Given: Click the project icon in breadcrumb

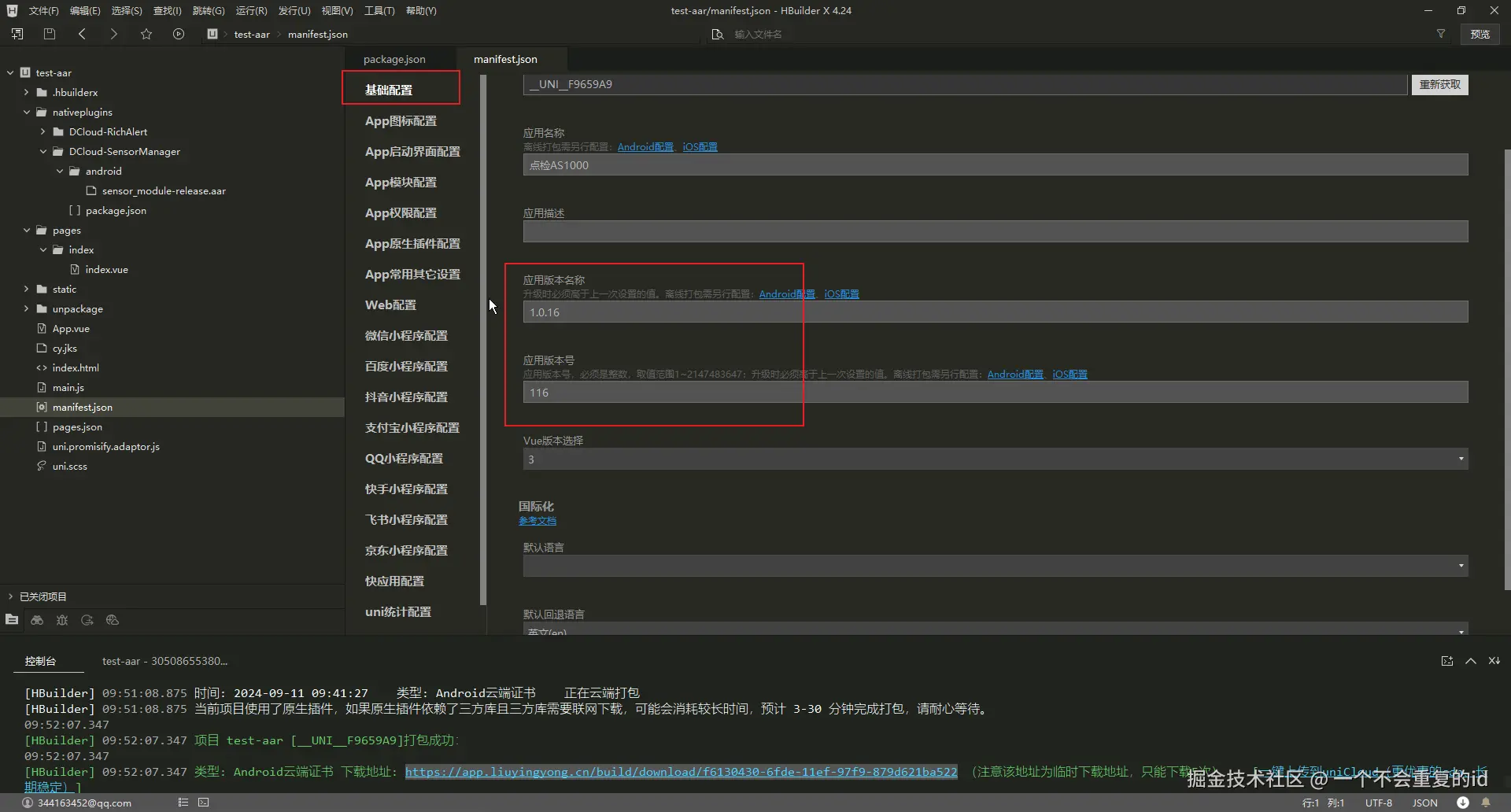Looking at the screenshot, I should (212, 34).
